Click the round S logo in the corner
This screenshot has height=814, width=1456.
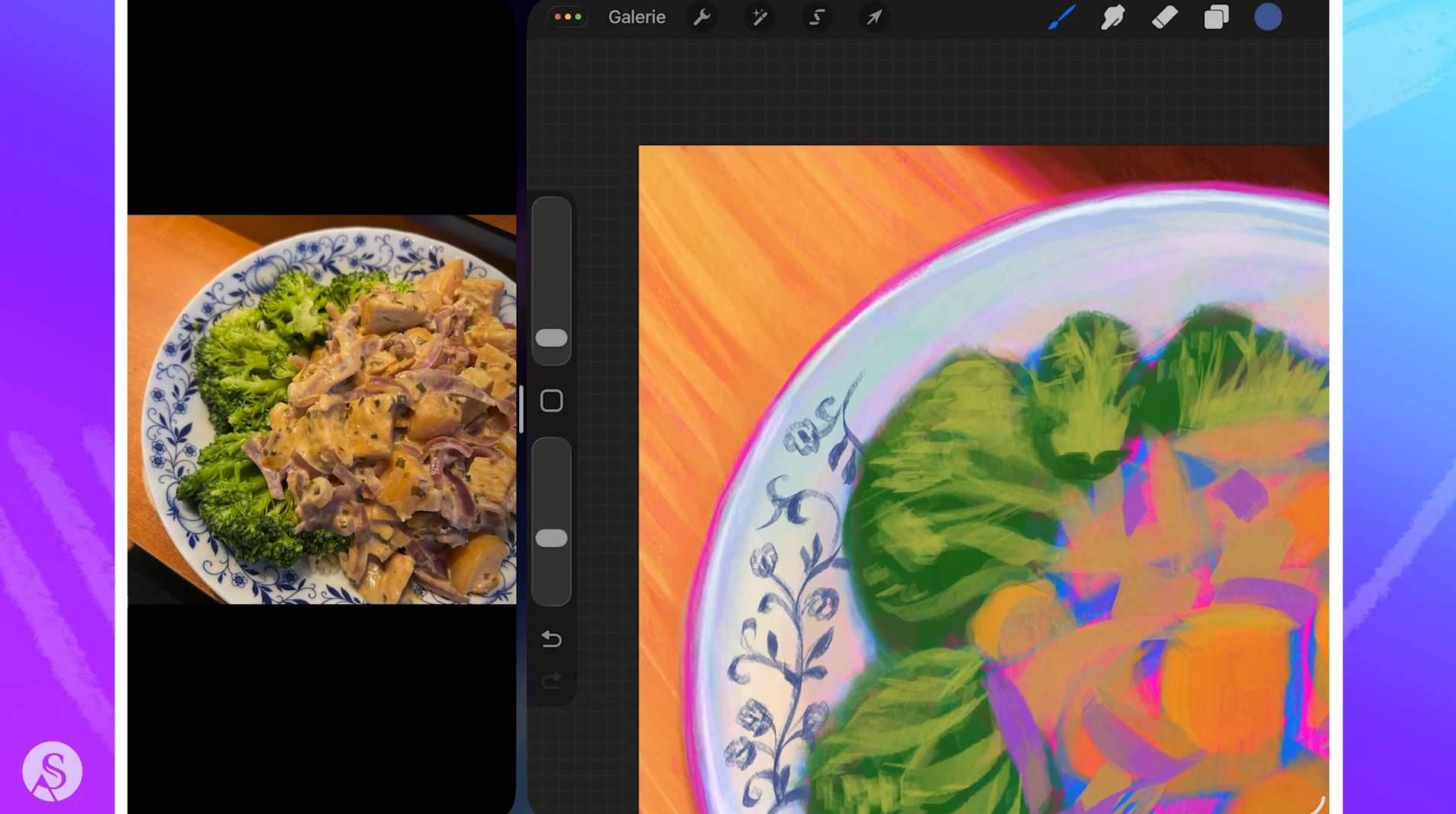coord(52,771)
